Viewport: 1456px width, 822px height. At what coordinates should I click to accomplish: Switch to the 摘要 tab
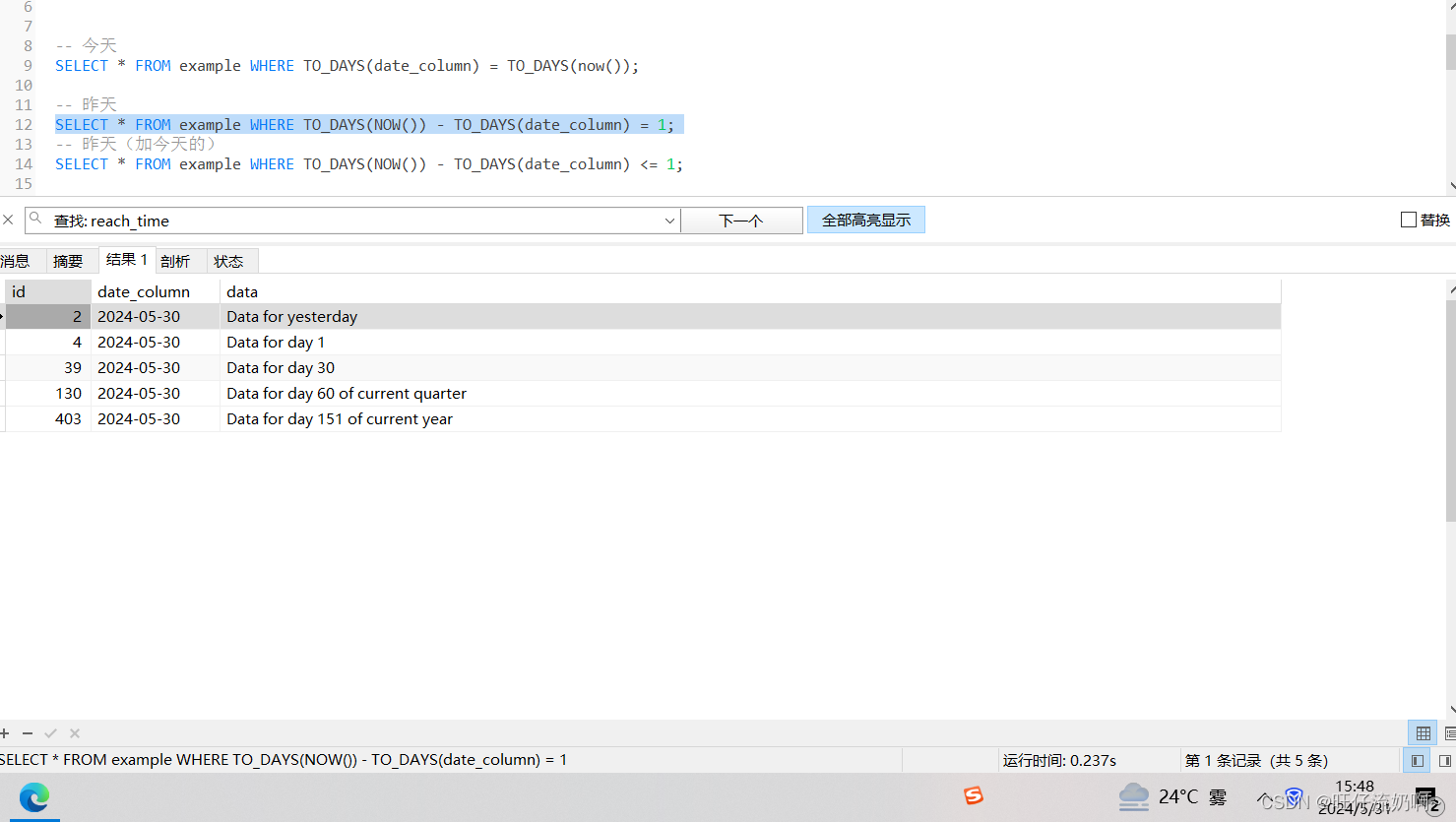(x=68, y=261)
